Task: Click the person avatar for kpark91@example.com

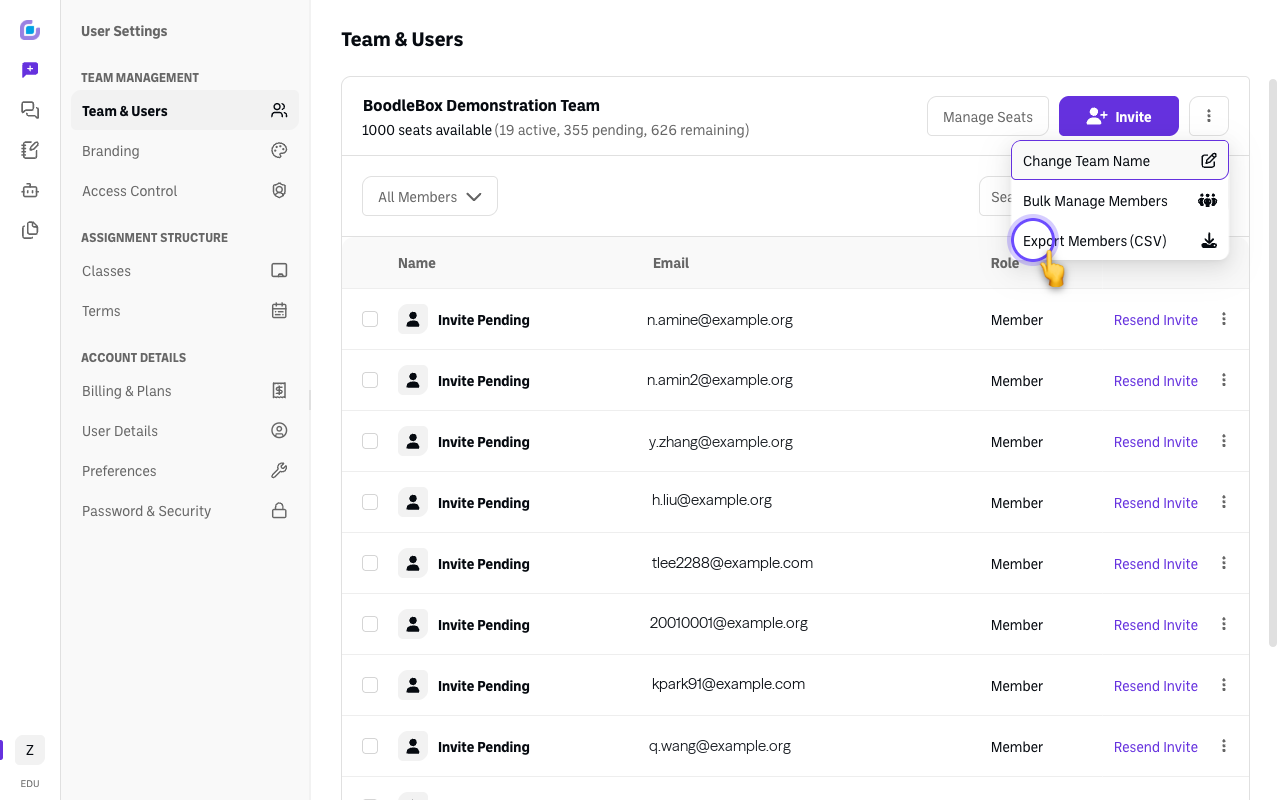Action: click(x=413, y=686)
